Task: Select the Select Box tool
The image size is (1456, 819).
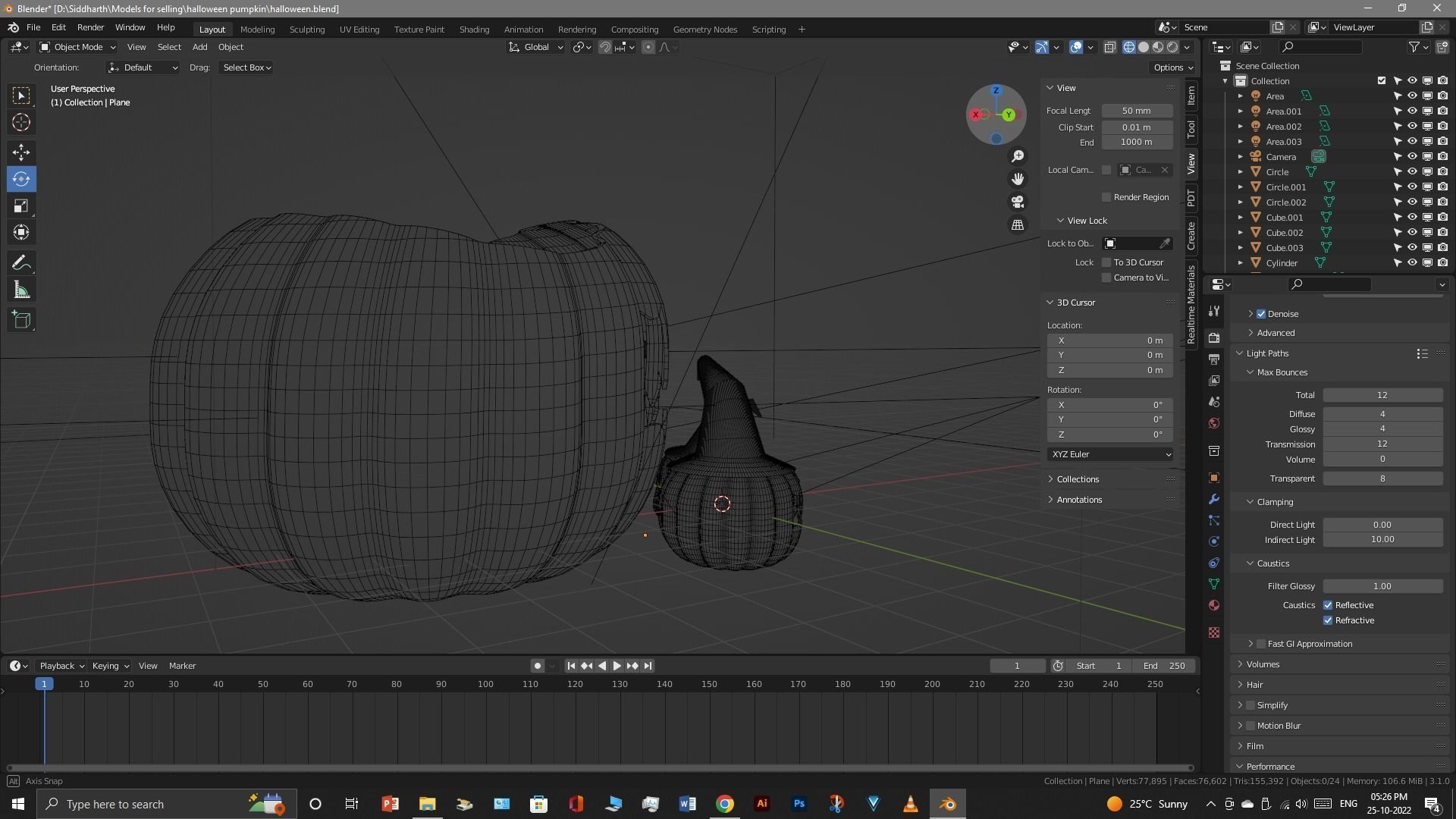Action: [21, 96]
